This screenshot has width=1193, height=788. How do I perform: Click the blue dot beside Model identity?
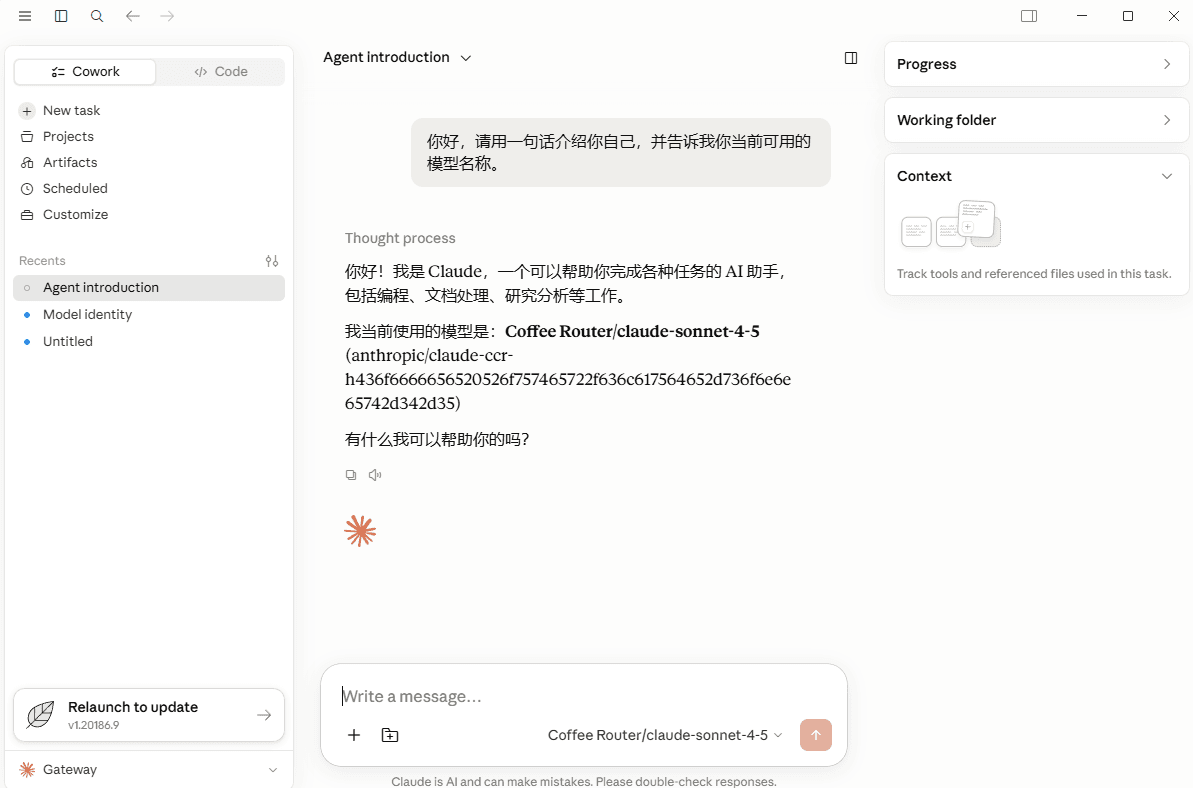point(27,315)
